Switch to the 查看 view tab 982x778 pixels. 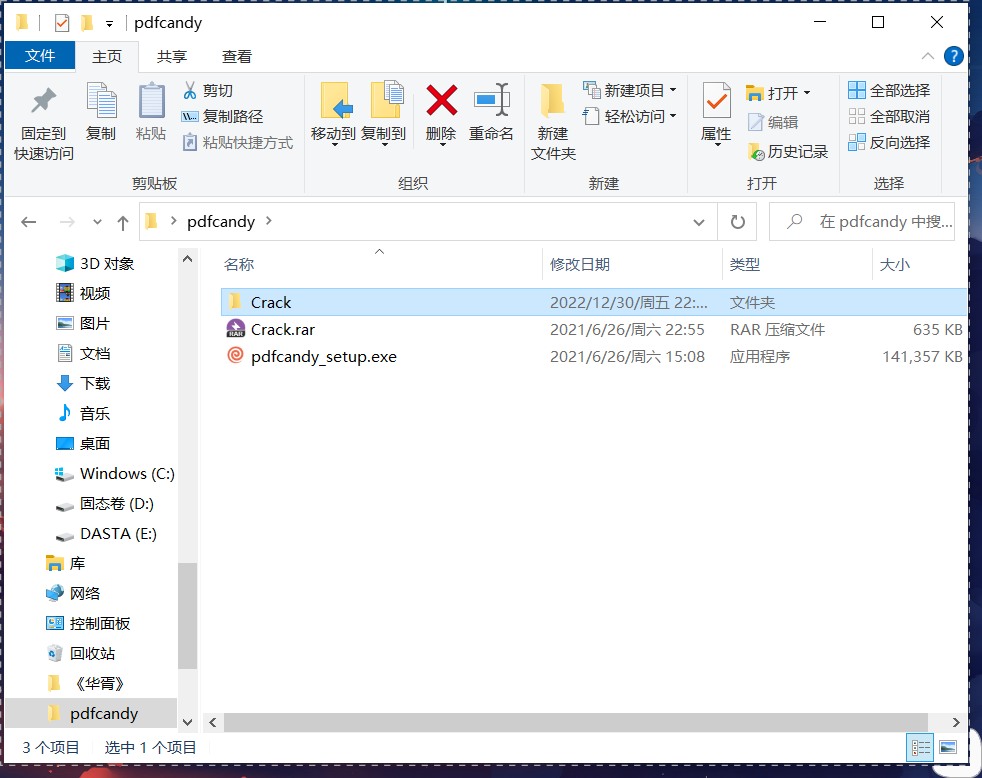[x=237, y=56]
